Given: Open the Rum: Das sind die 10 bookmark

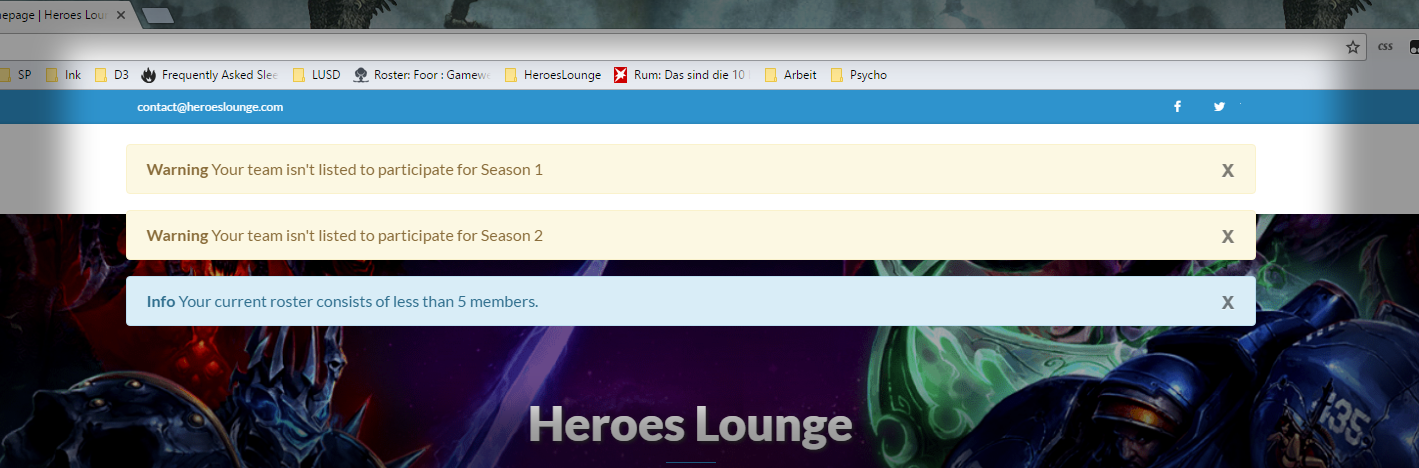Looking at the screenshot, I should (x=683, y=75).
